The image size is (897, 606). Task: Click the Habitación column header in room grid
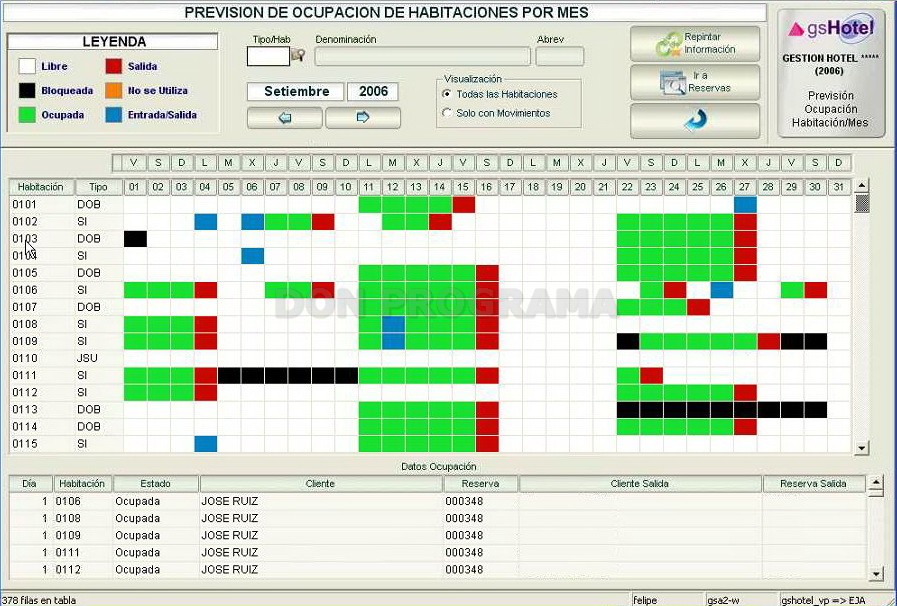[41, 187]
